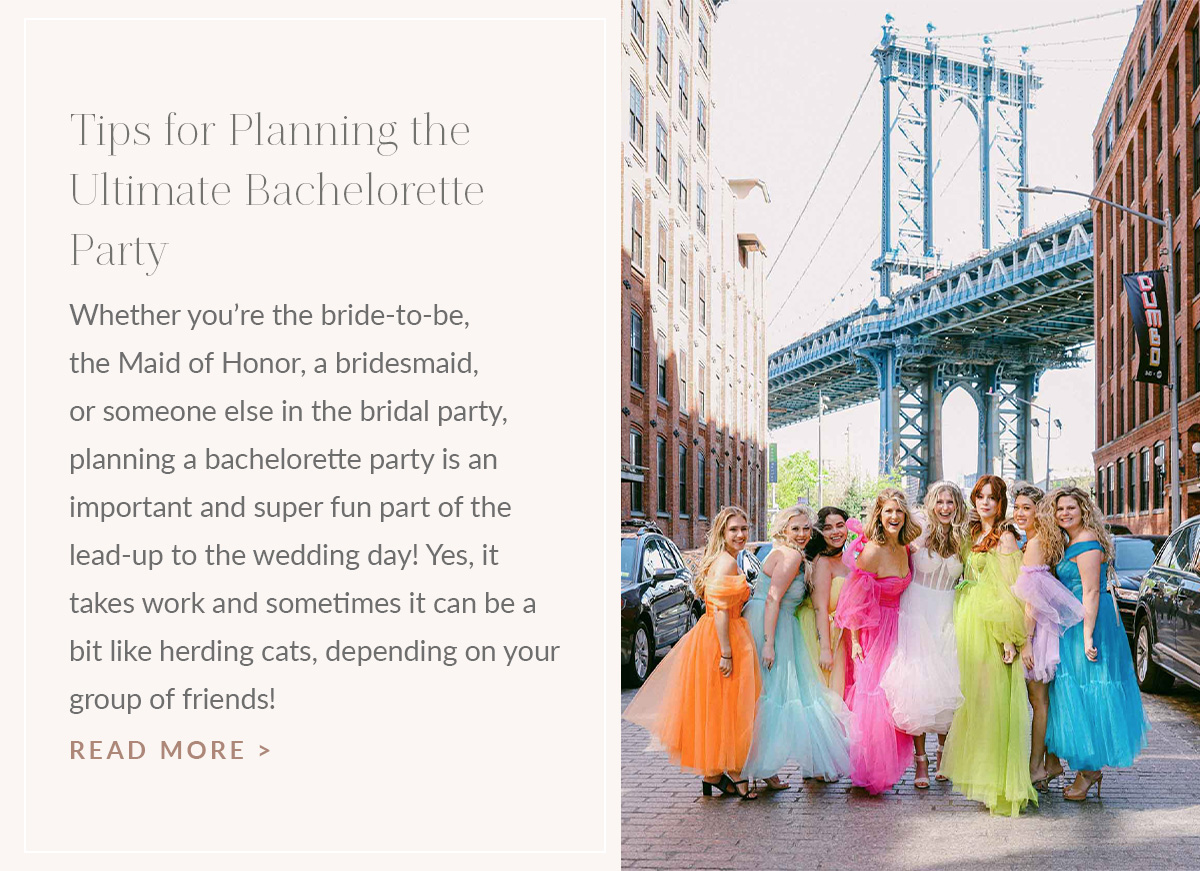Click the DUMBO banner on the lamp post
The width and height of the screenshot is (1200, 871).
point(1146,326)
